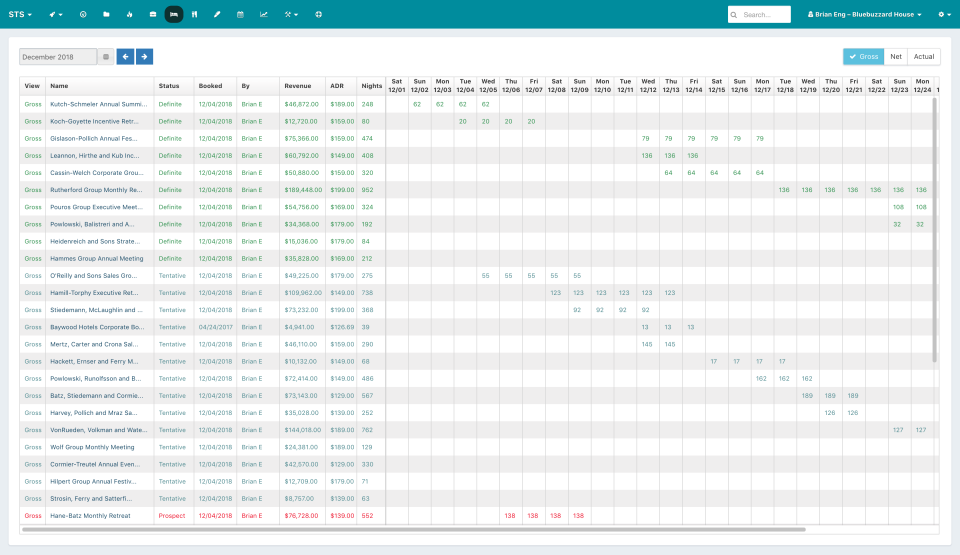Open Baywood Hotels Corporate booking
Viewport: 960px width, 555px height.
(x=97, y=327)
